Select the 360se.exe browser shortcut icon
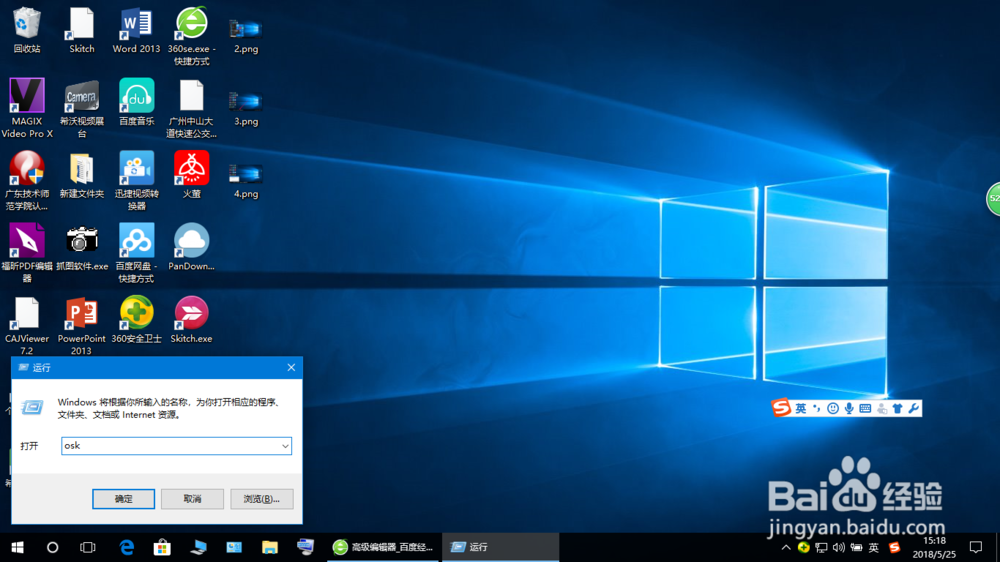Screen dimensions: 1000x562 coord(191,24)
